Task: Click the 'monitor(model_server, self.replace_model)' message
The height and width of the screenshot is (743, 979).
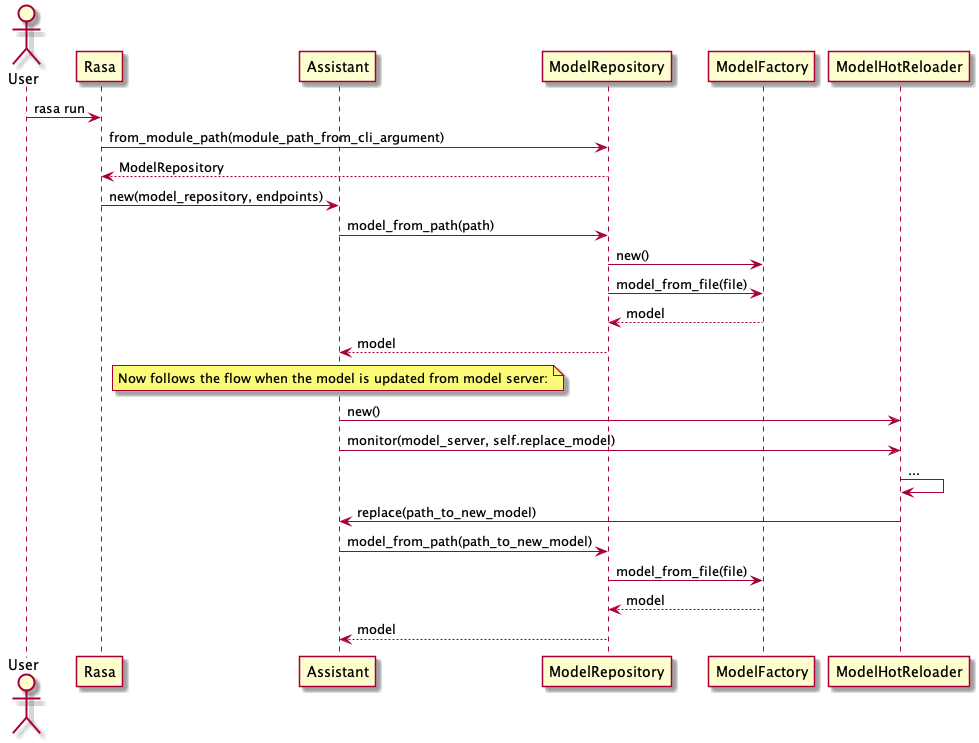Action: [x=481, y=441]
